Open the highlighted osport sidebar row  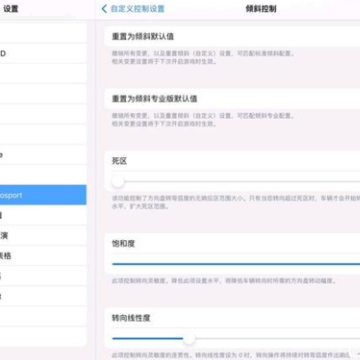tap(43, 195)
